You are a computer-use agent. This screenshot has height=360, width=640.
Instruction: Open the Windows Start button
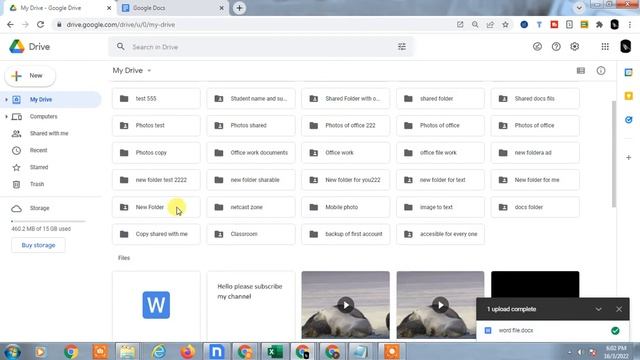(12, 351)
